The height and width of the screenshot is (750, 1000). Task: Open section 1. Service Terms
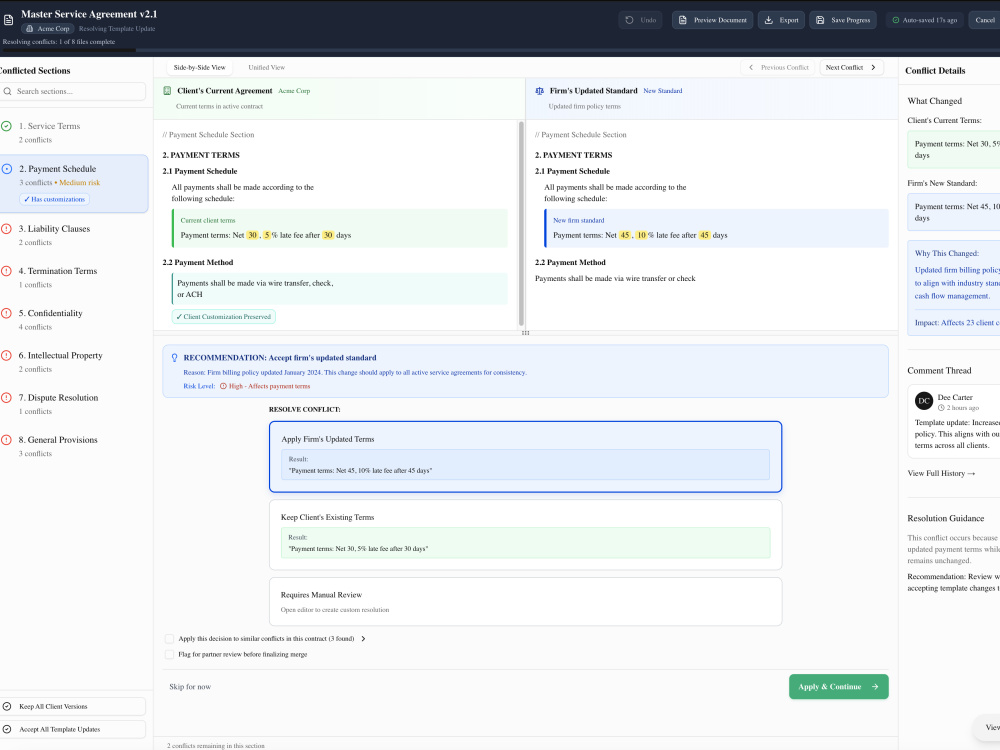pyautogui.click(x=74, y=133)
